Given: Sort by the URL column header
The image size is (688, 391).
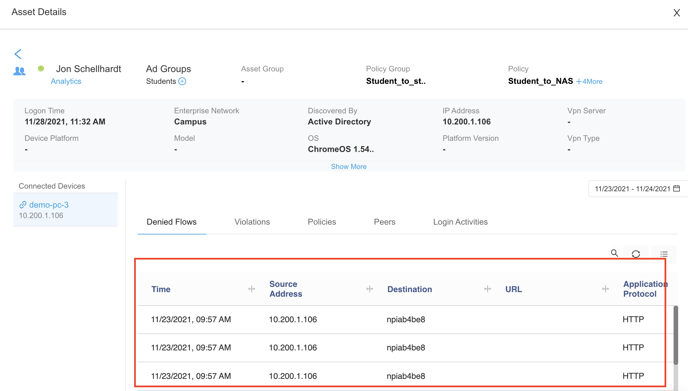Looking at the screenshot, I should pos(513,289).
